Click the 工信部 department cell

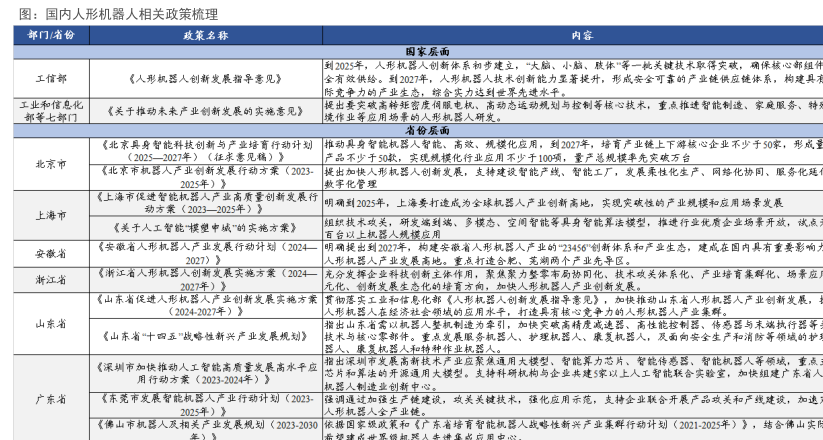51,77
